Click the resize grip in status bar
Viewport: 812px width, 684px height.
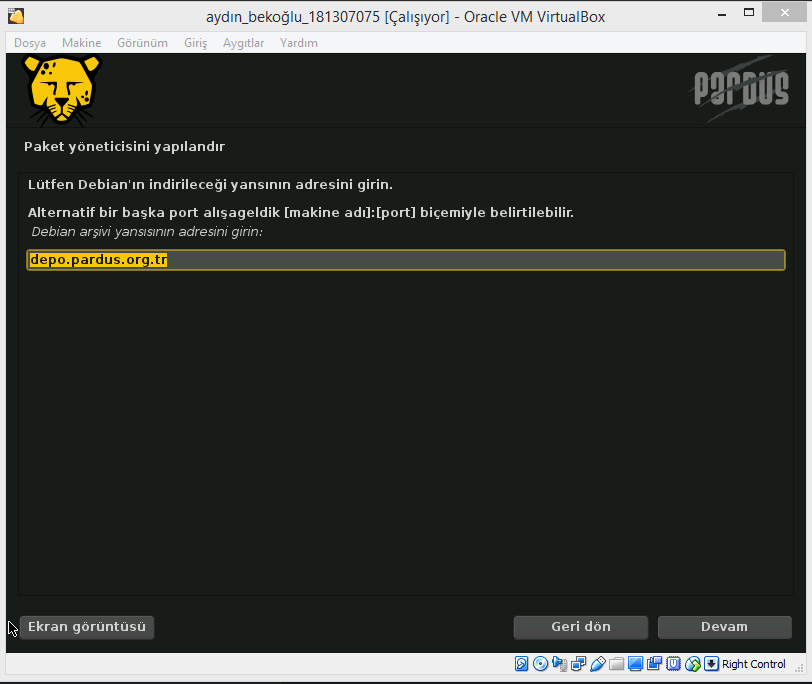800,668
